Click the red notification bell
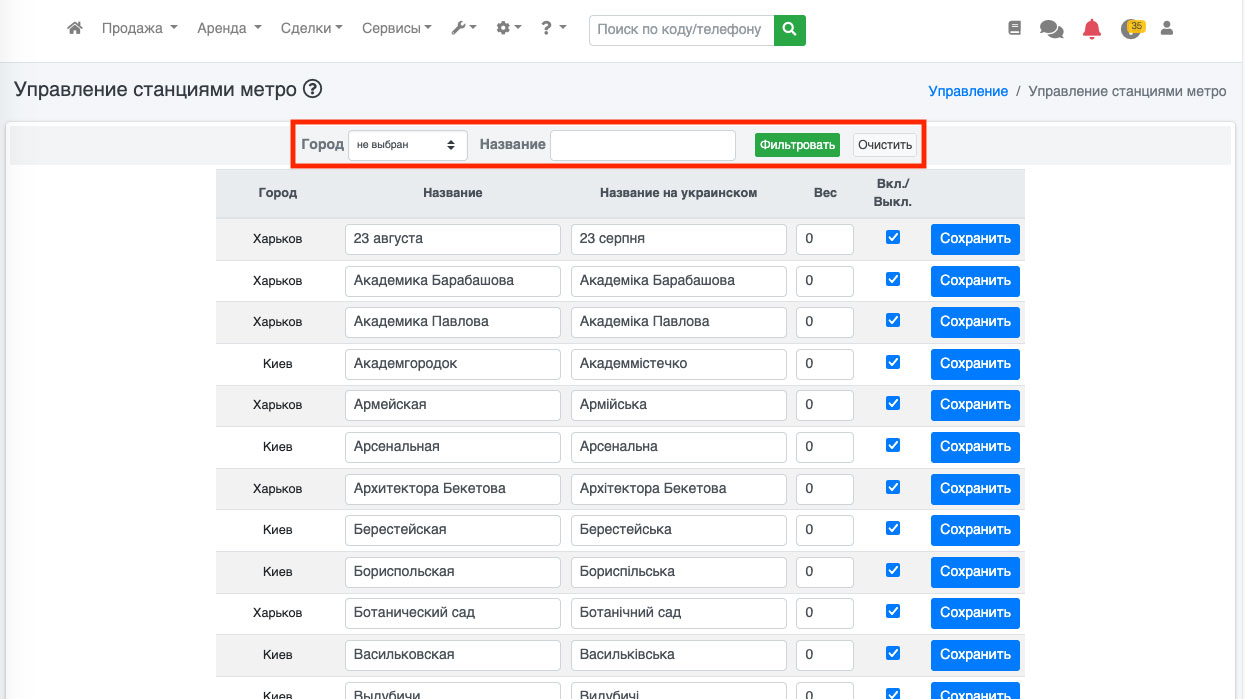1245x699 pixels. tap(1092, 29)
